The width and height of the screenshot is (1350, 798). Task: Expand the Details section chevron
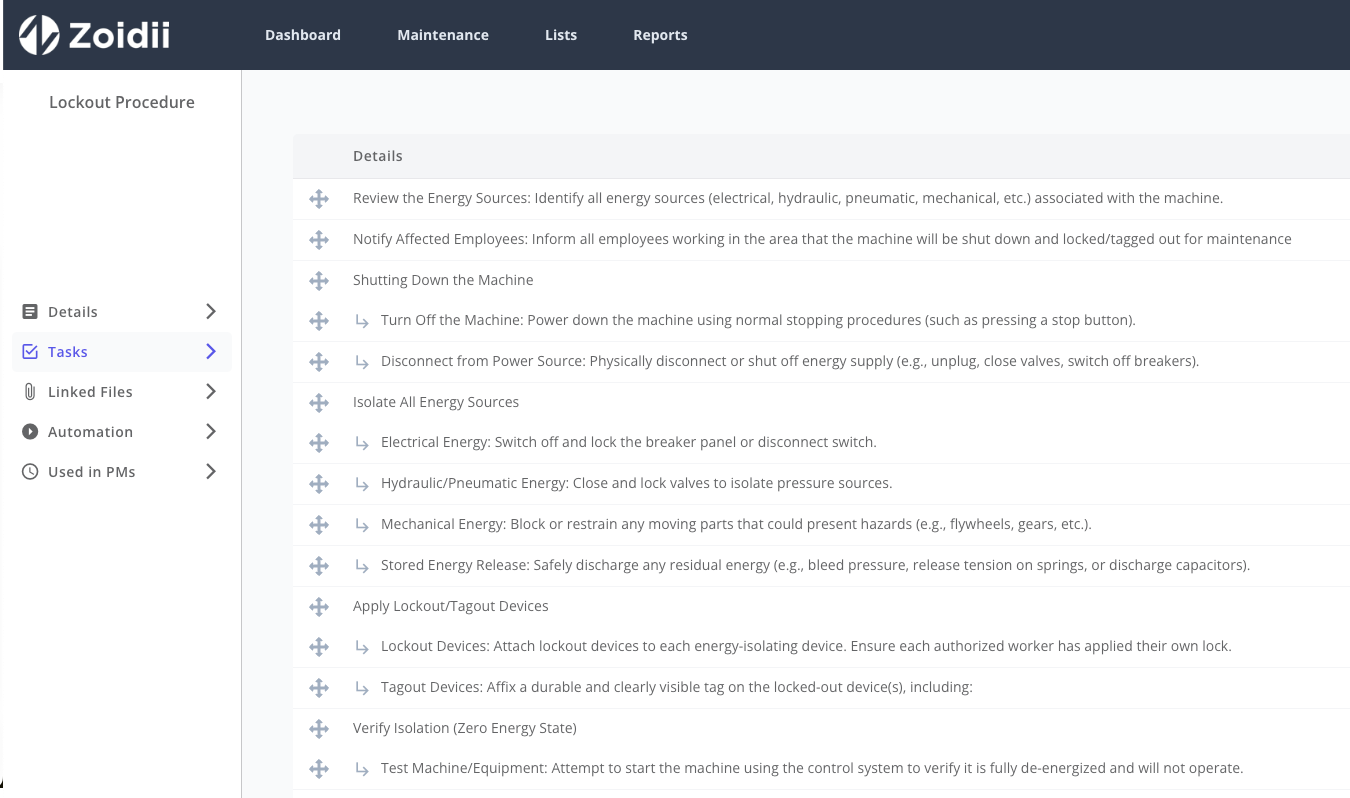(211, 312)
